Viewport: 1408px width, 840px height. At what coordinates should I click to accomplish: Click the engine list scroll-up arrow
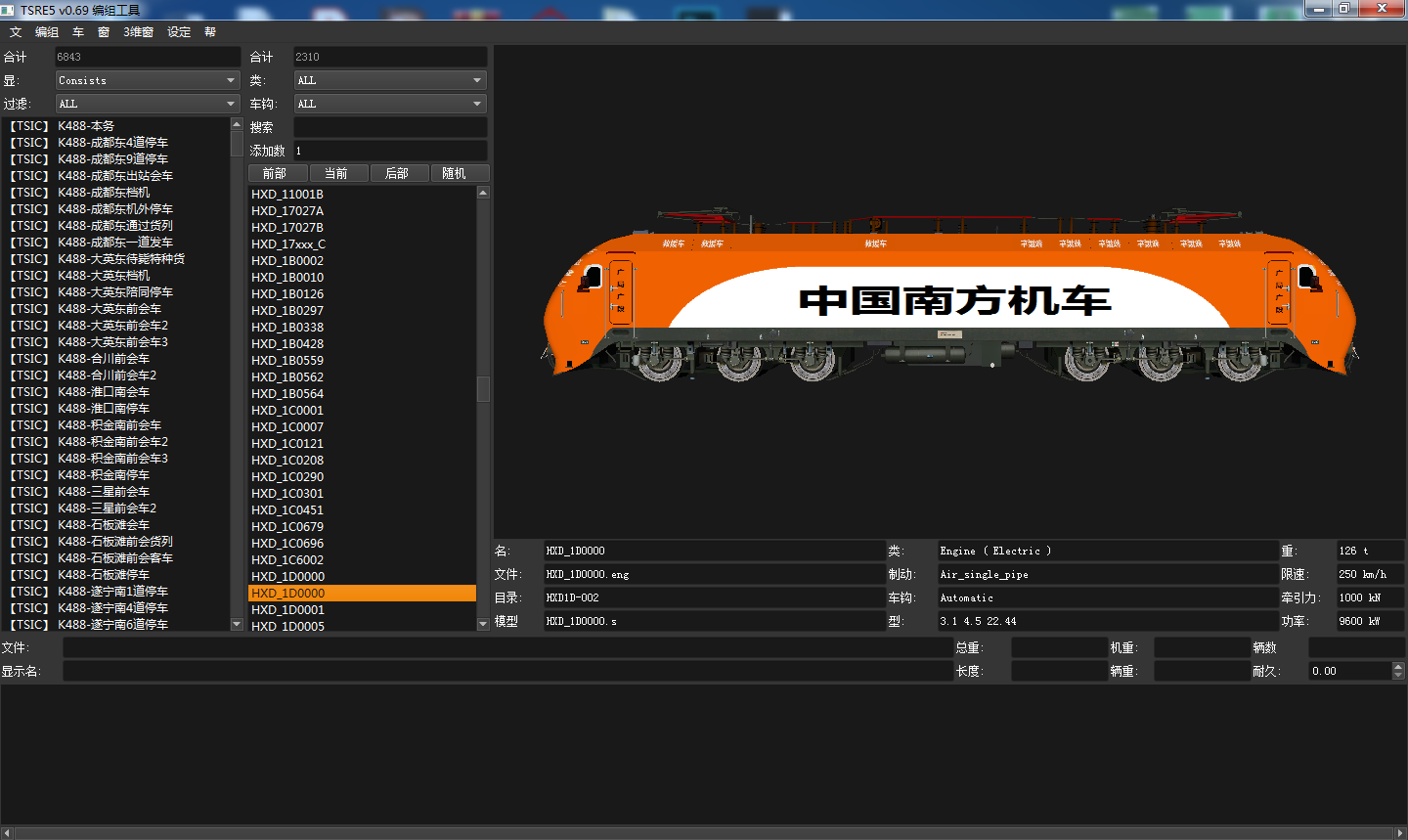483,193
